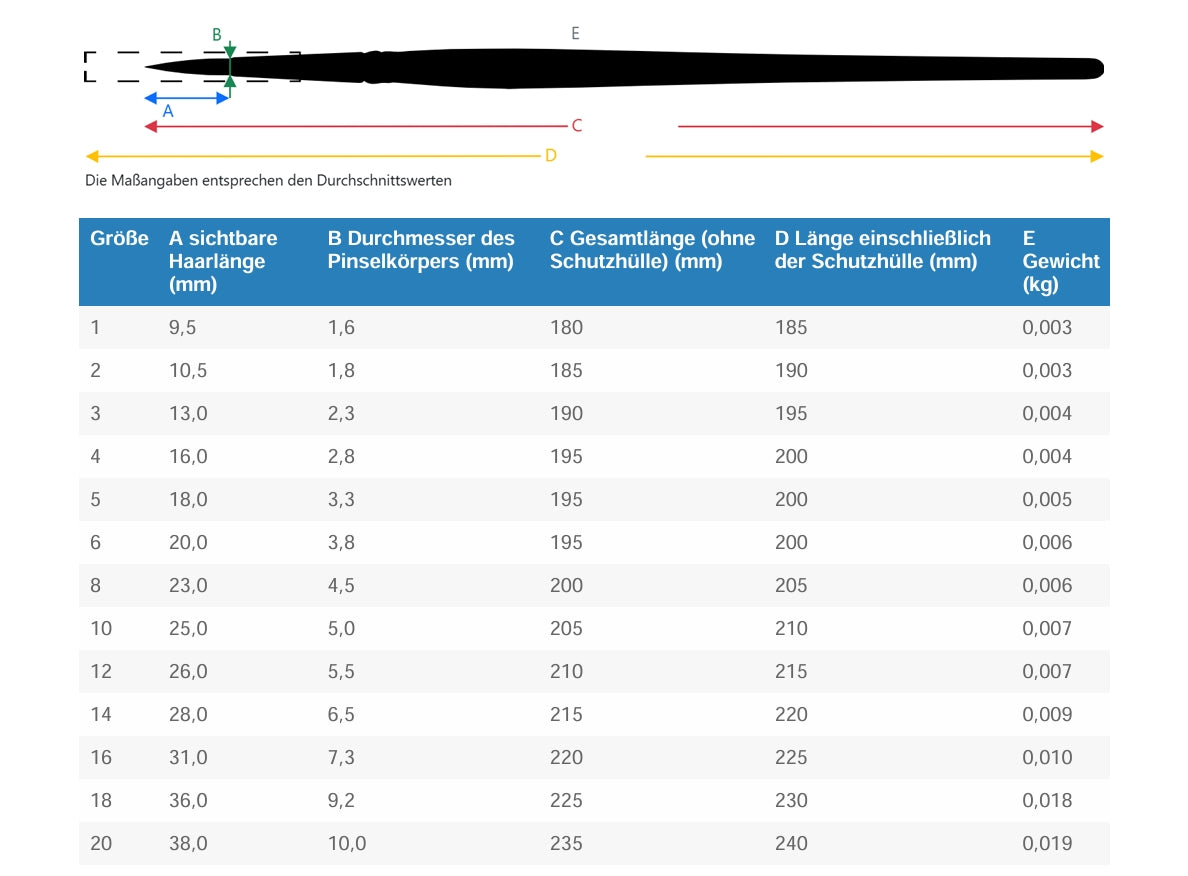Click the "E Gewicht (kg)" column header
Image resolution: width=1188 pixels, height=876 pixels.
point(1060,261)
